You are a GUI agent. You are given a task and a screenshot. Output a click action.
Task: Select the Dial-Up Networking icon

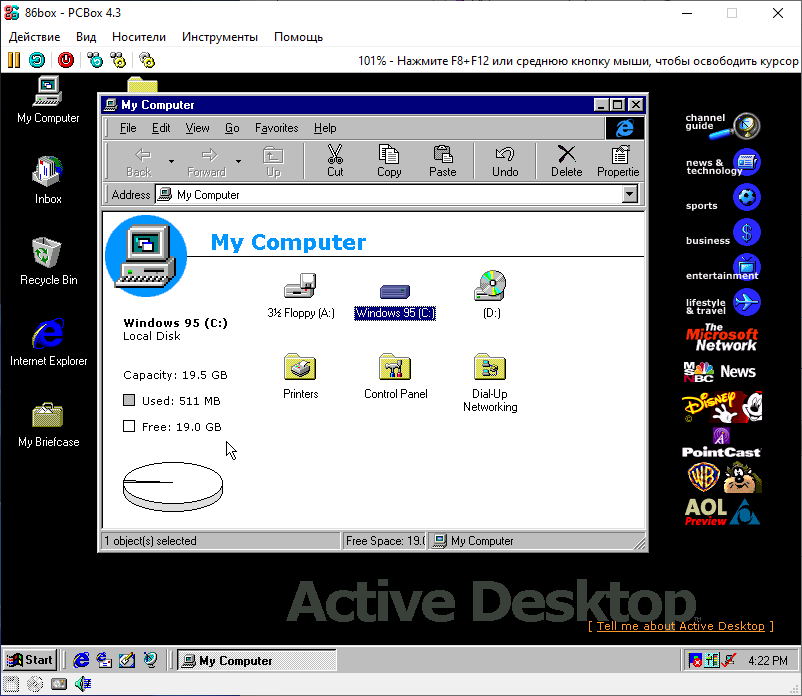click(490, 368)
